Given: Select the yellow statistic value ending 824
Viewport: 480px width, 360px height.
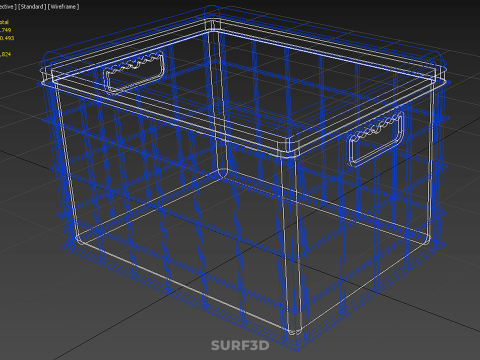Looking at the screenshot, I should pyautogui.click(x=6, y=54).
